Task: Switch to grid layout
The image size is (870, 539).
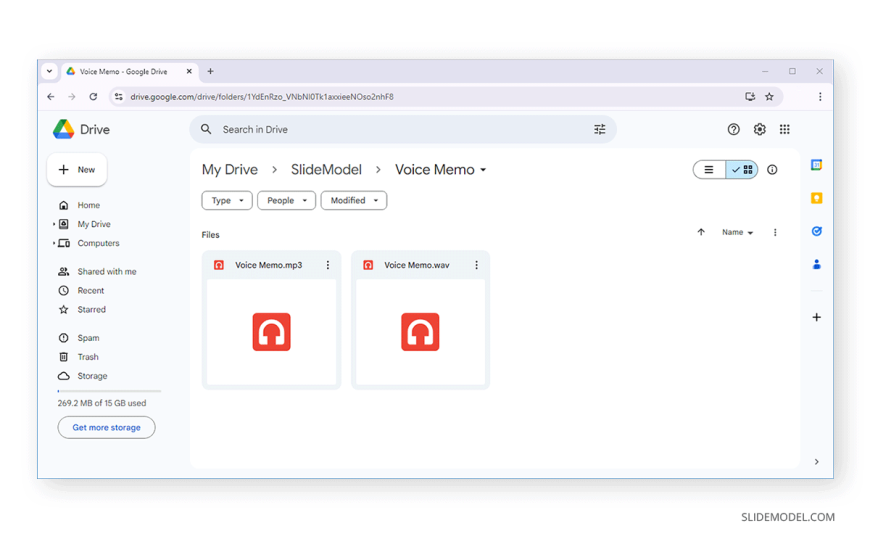Action: [x=742, y=170]
